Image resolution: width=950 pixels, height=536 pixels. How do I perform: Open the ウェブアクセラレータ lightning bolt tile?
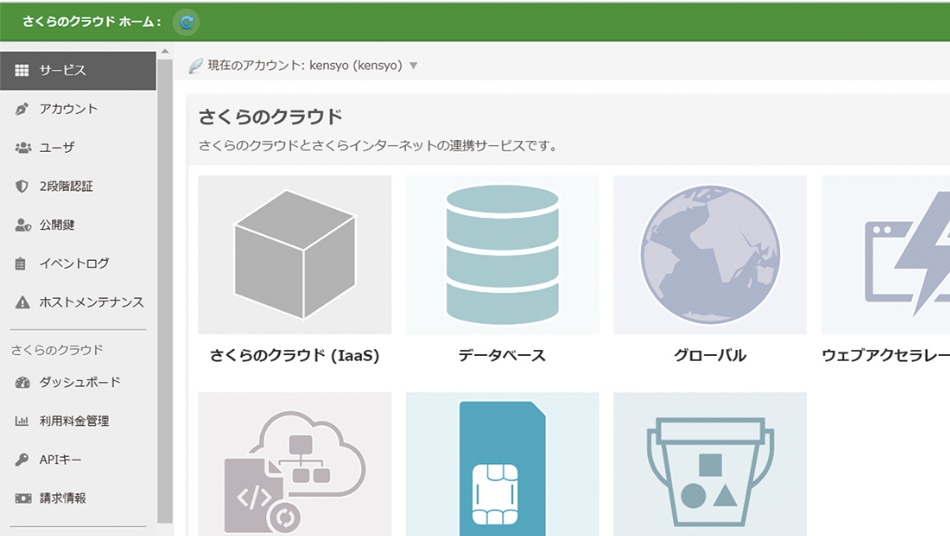(886, 254)
